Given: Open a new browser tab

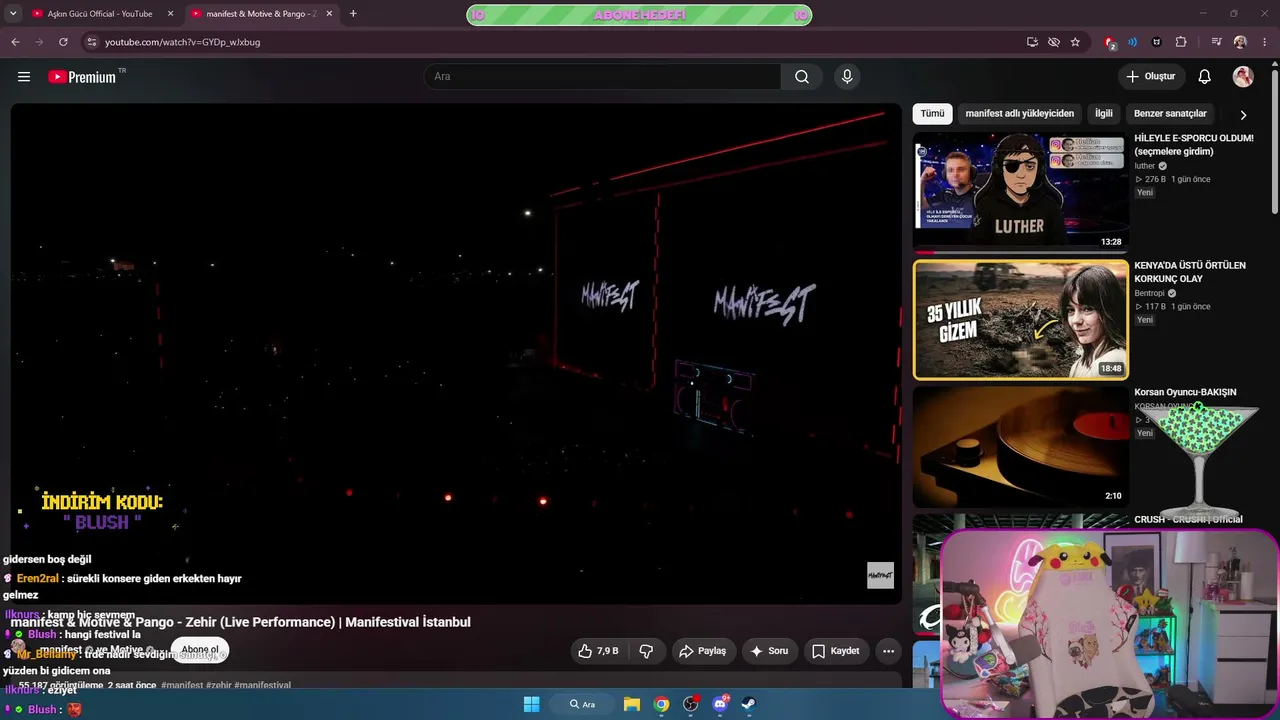Looking at the screenshot, I should click(x=353, y=14).
